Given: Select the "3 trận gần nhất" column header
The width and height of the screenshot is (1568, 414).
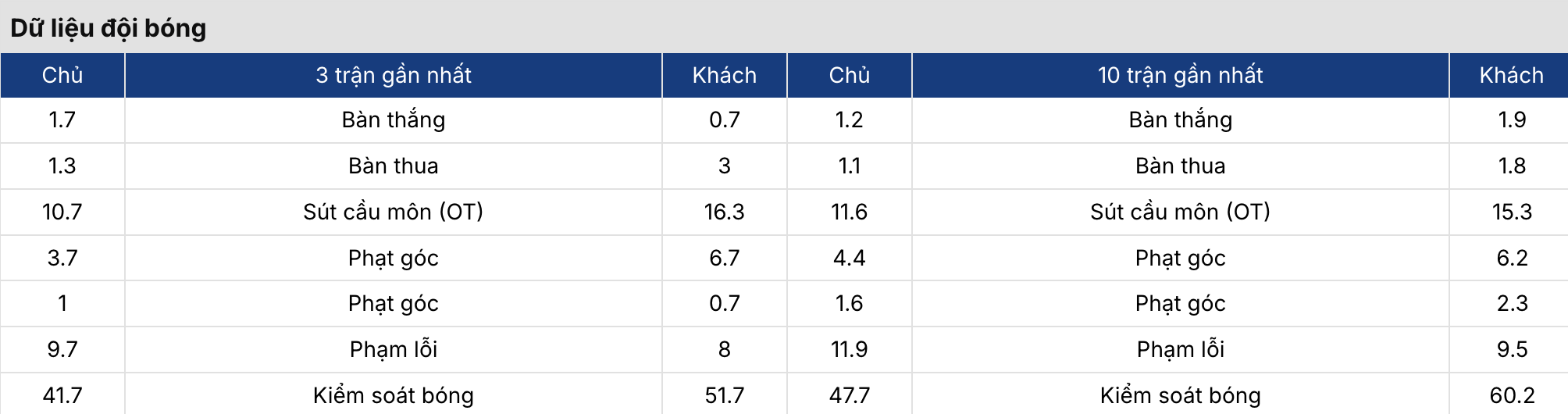Looking at the screenshot, I should [394, 75].
